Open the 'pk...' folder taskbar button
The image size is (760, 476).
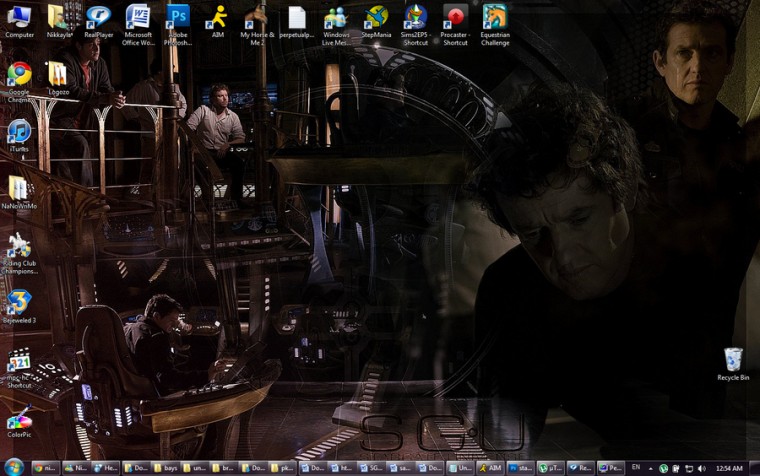click(x=283, y=468)
